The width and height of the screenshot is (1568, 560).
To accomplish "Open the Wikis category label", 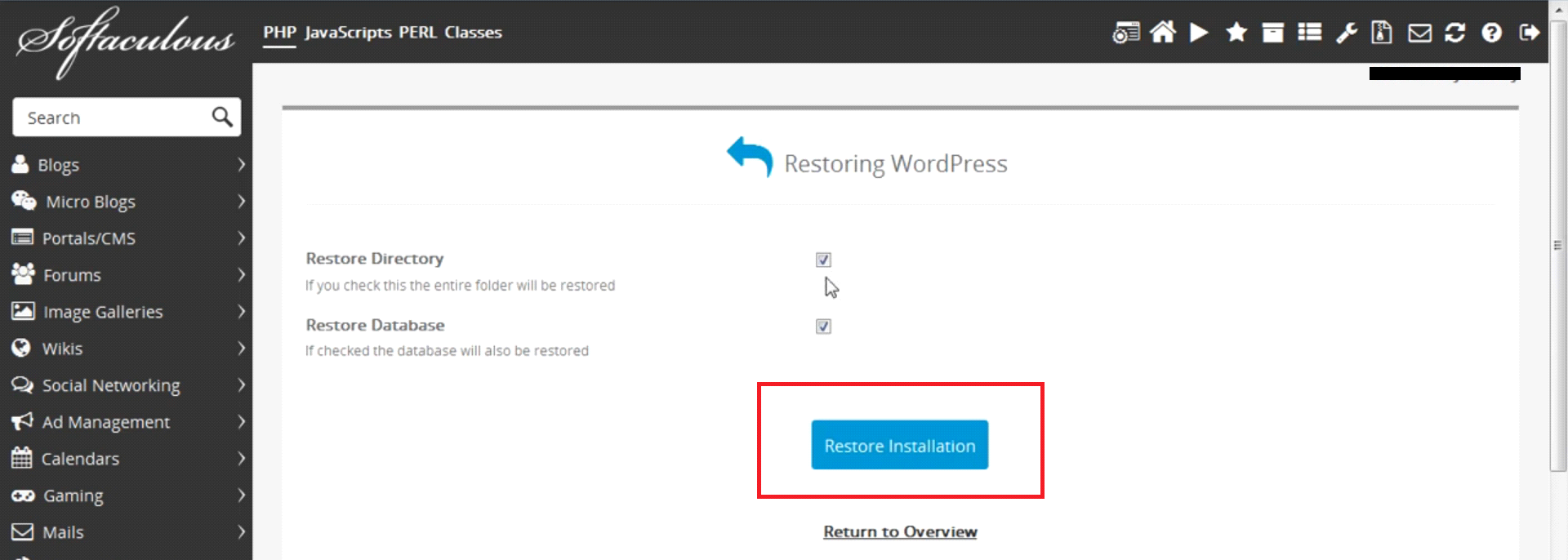I will pos(62,349).
